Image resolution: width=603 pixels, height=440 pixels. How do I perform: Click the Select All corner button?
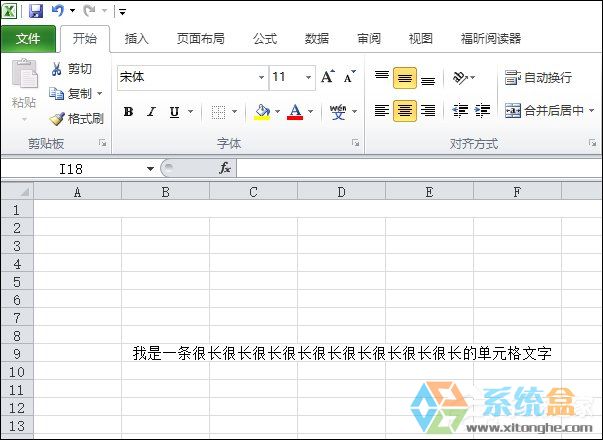(x=17, y=191)
